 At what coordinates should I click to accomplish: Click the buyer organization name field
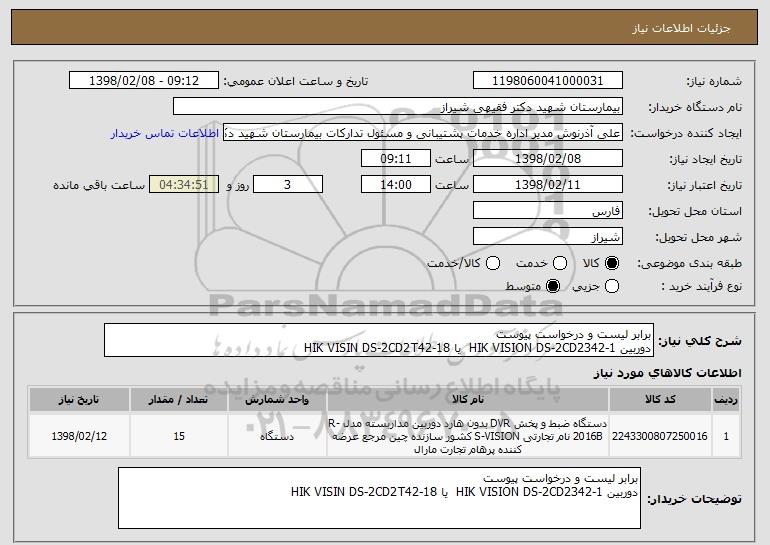coord(398,107)
